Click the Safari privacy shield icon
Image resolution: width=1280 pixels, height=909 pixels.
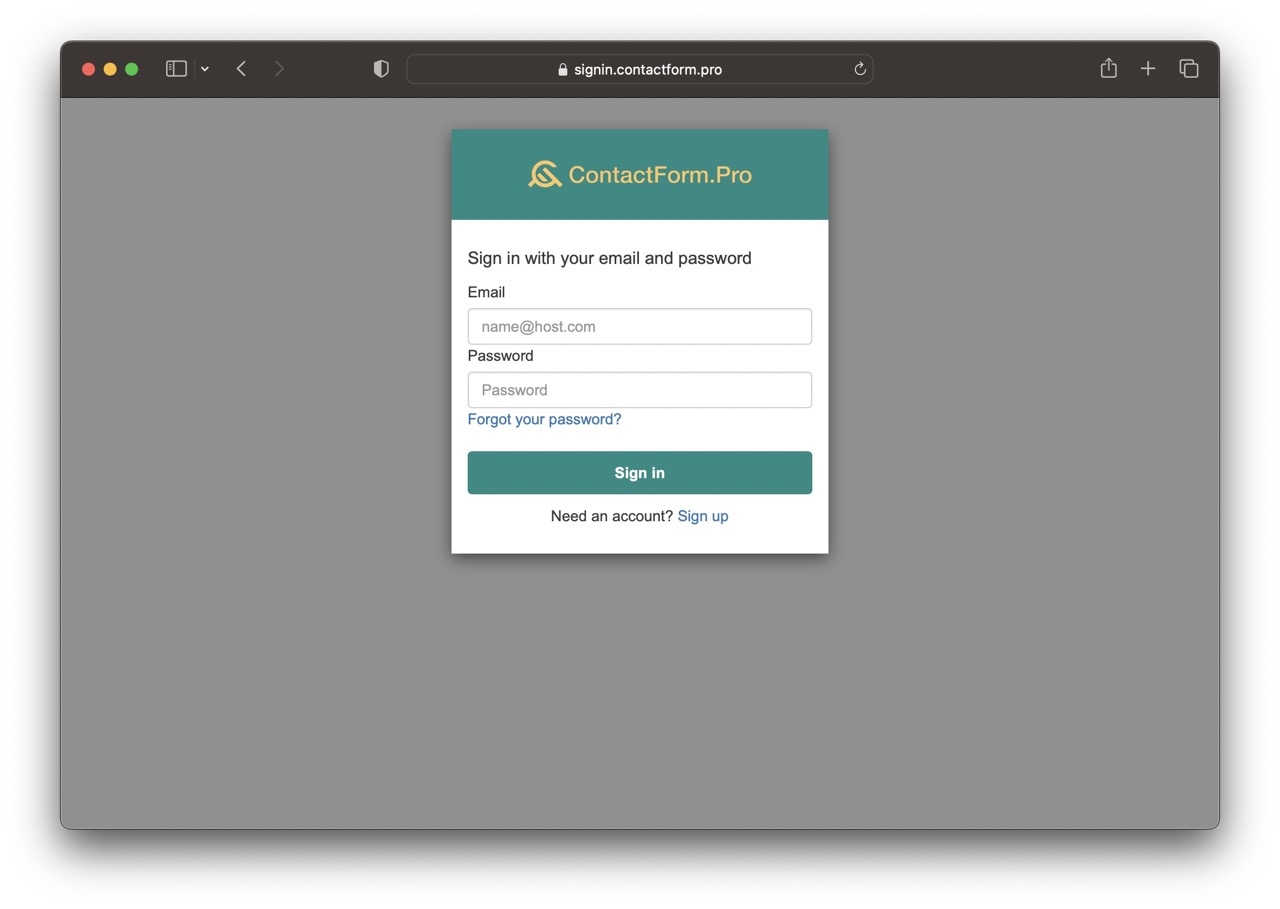click(381, 68)
